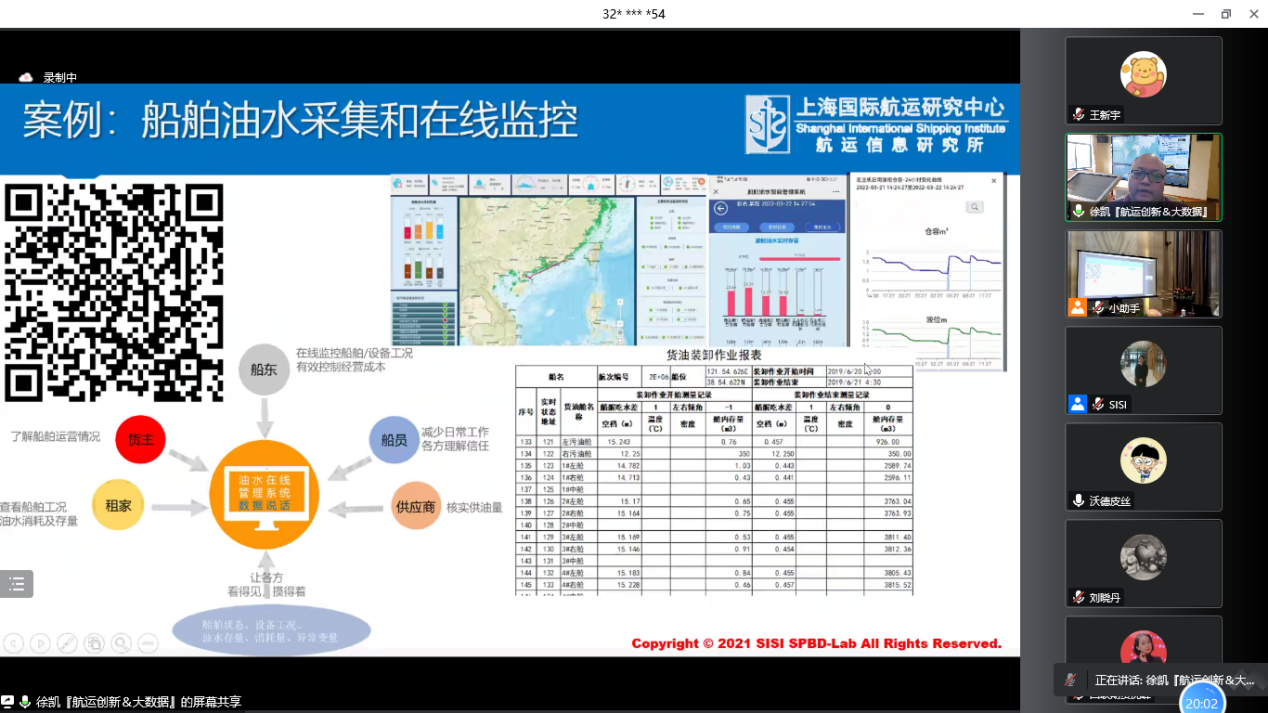Click the blue user badge beside SISI

point(1077,404)
